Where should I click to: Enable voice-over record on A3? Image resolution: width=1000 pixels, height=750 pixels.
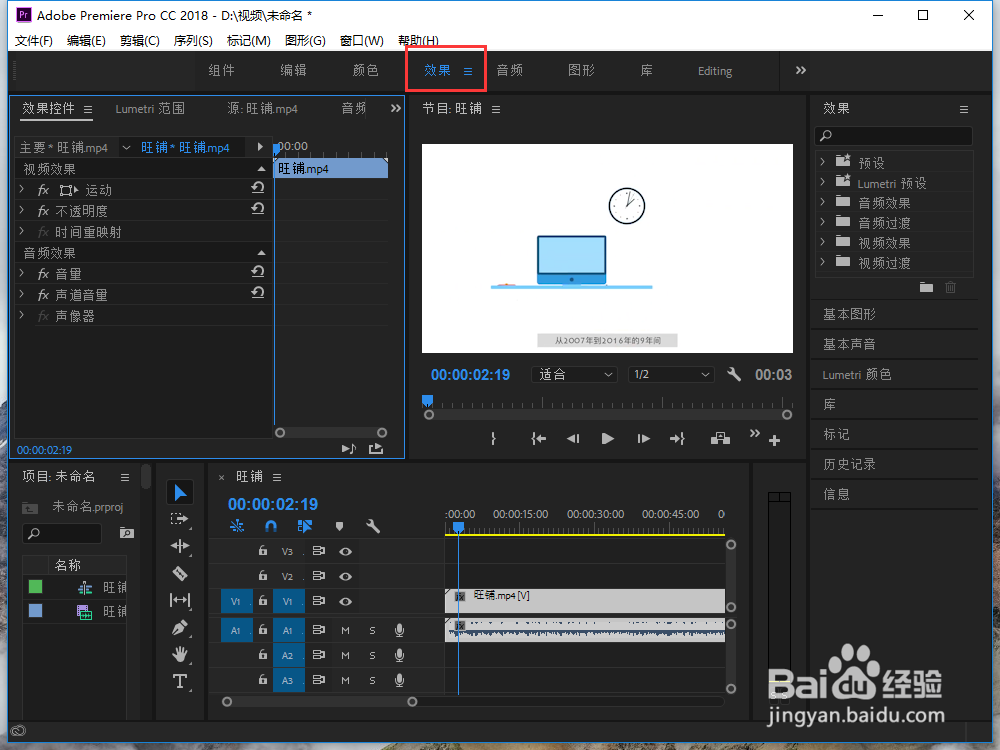coord(399,680)
